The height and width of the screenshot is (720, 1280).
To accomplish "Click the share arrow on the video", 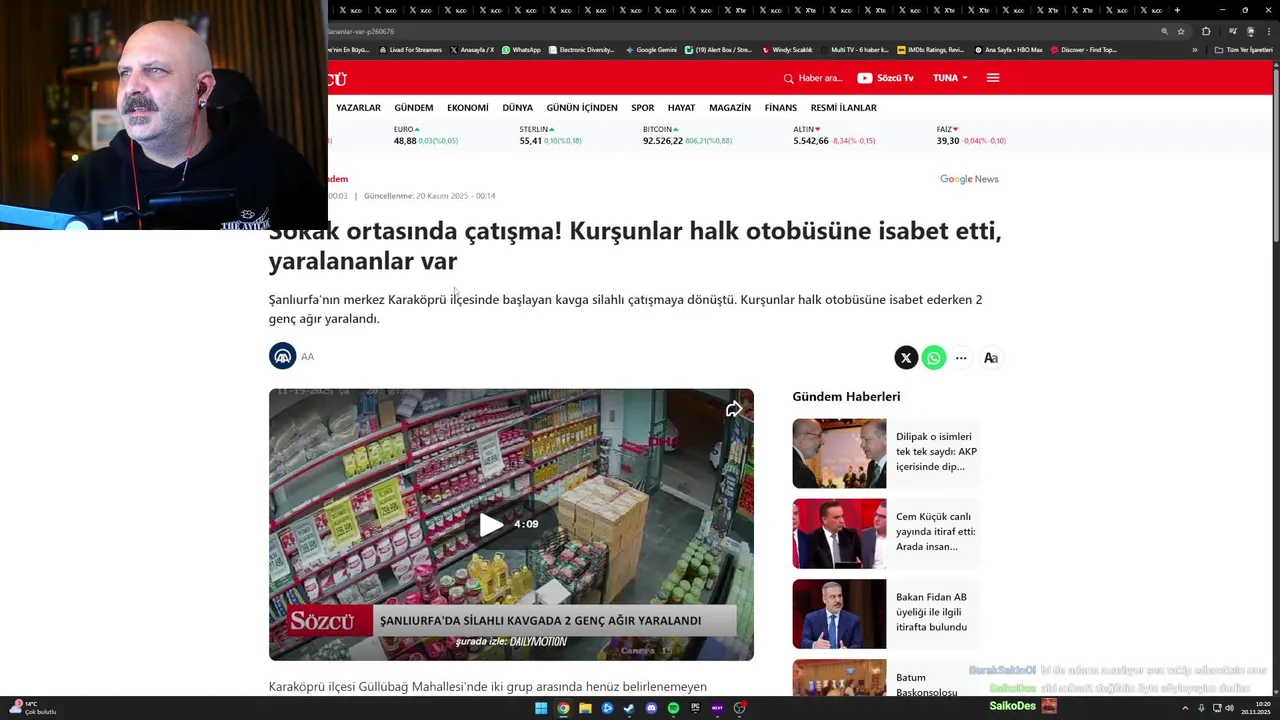I will (x=734, y=409).
